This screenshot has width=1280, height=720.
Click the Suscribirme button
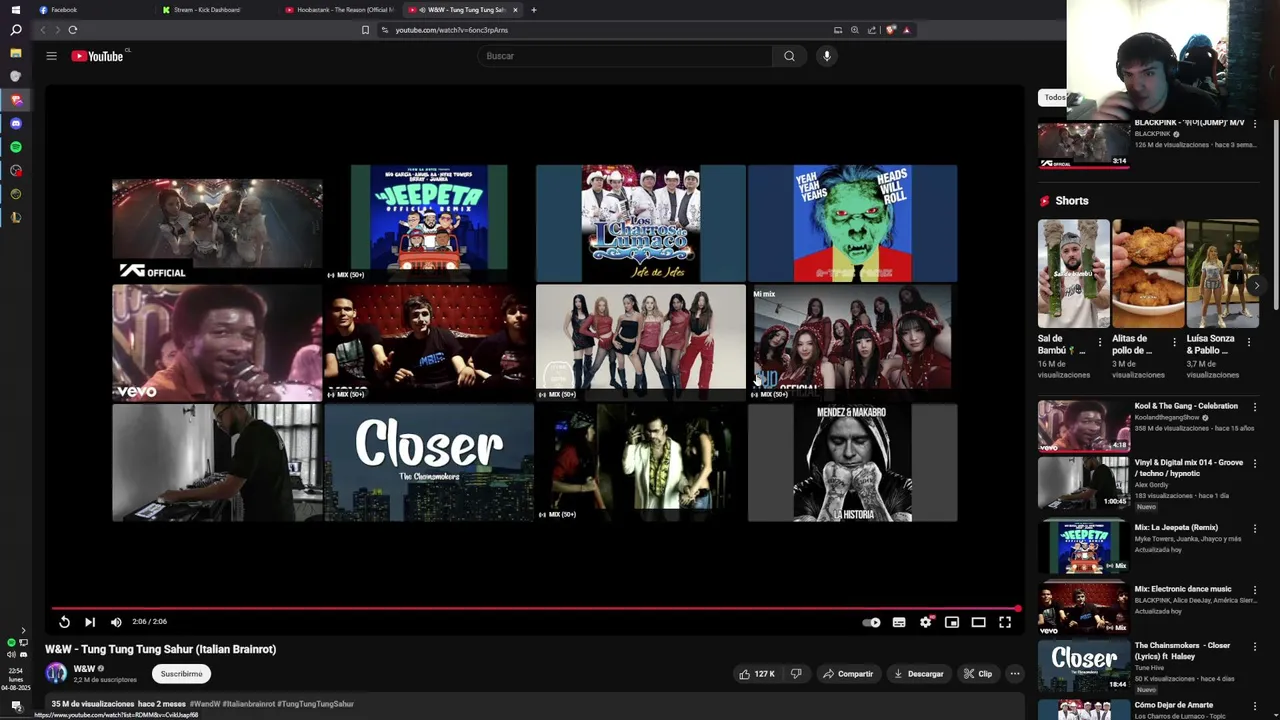(x=181, y=674)
